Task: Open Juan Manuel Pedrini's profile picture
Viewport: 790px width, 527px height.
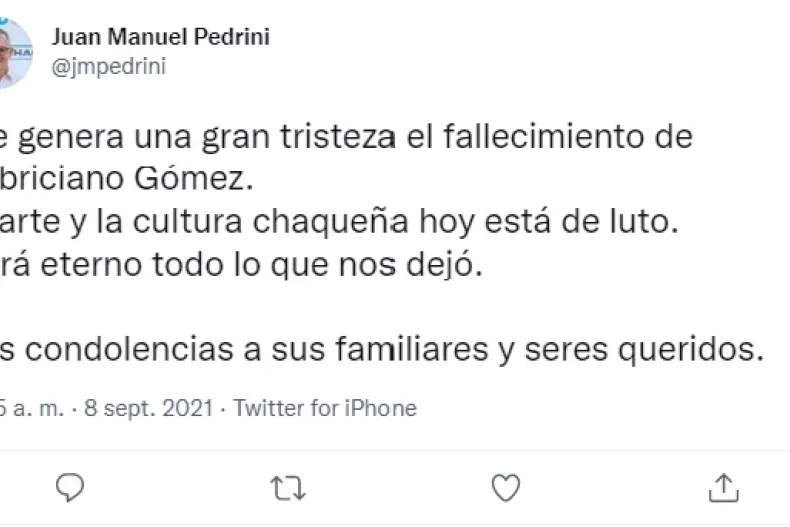Action: pyautogui.click(x=13, y=50)
